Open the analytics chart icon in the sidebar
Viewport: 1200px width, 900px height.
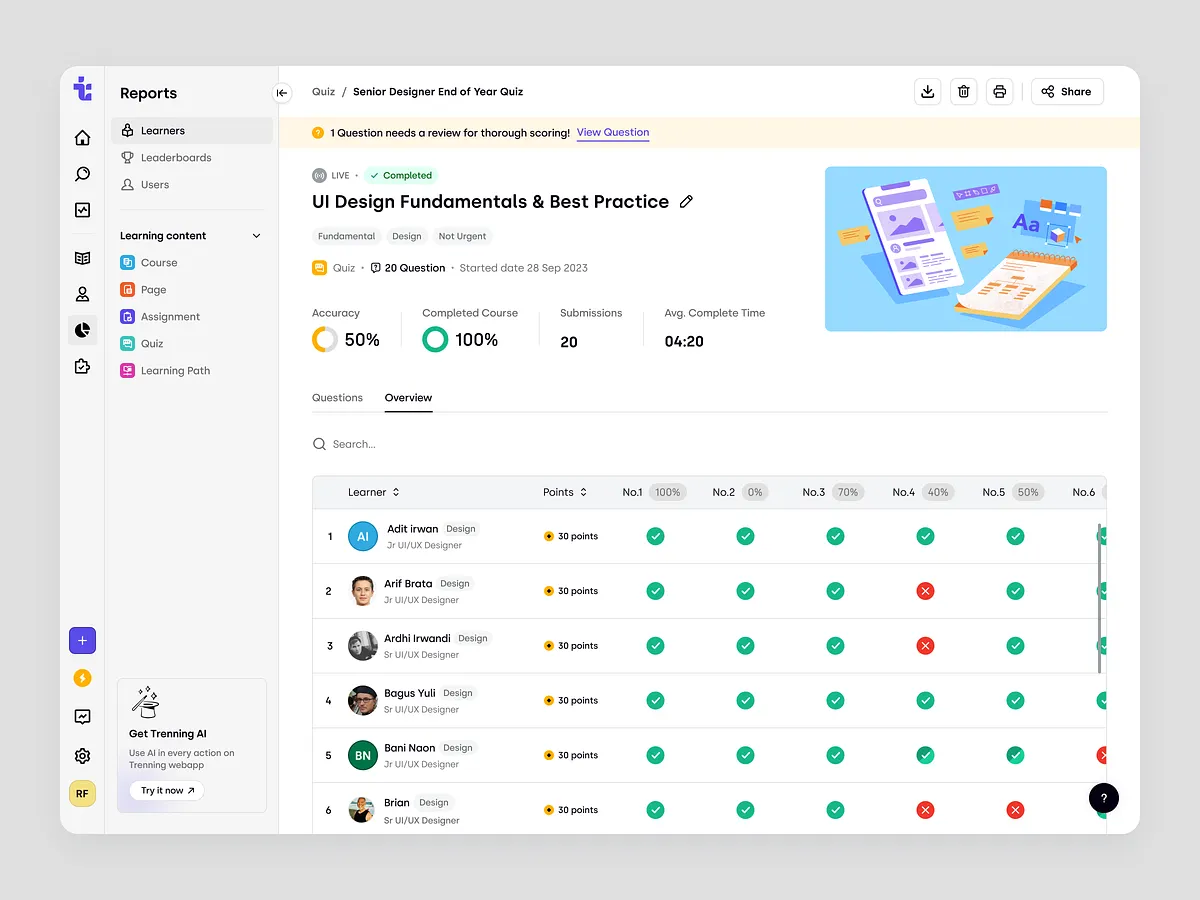pyautogui.click(x=82, y=209)
